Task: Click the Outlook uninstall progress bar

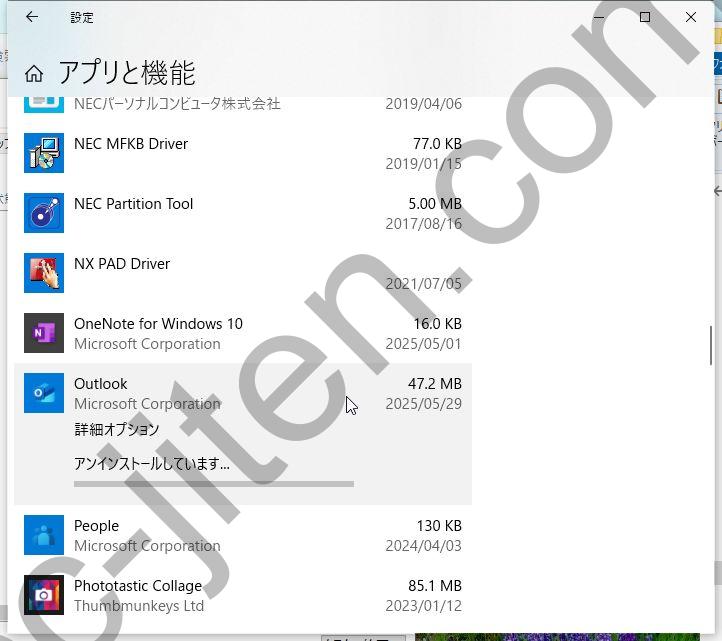Action: 213,484
